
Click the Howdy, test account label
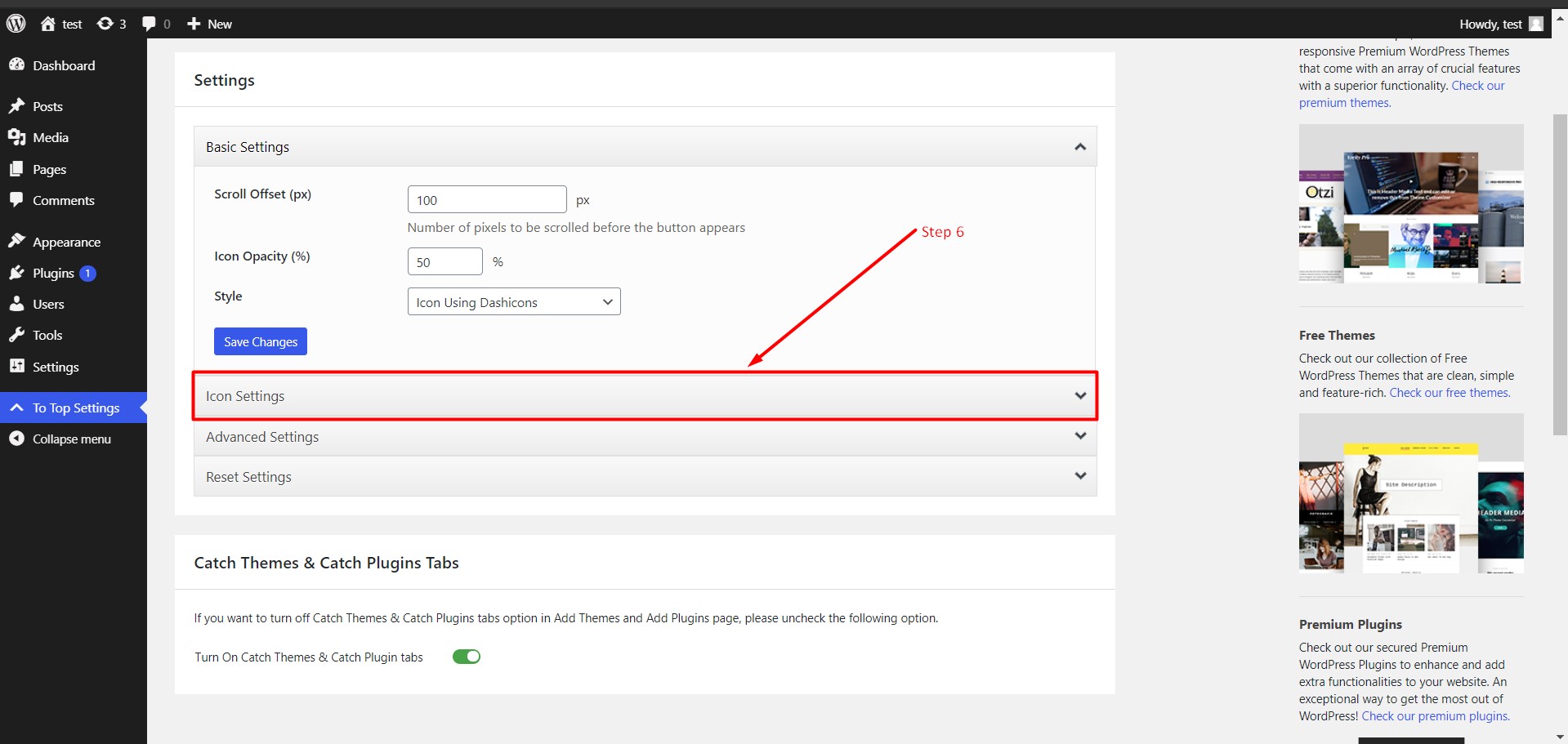(x=1490, y=24)
